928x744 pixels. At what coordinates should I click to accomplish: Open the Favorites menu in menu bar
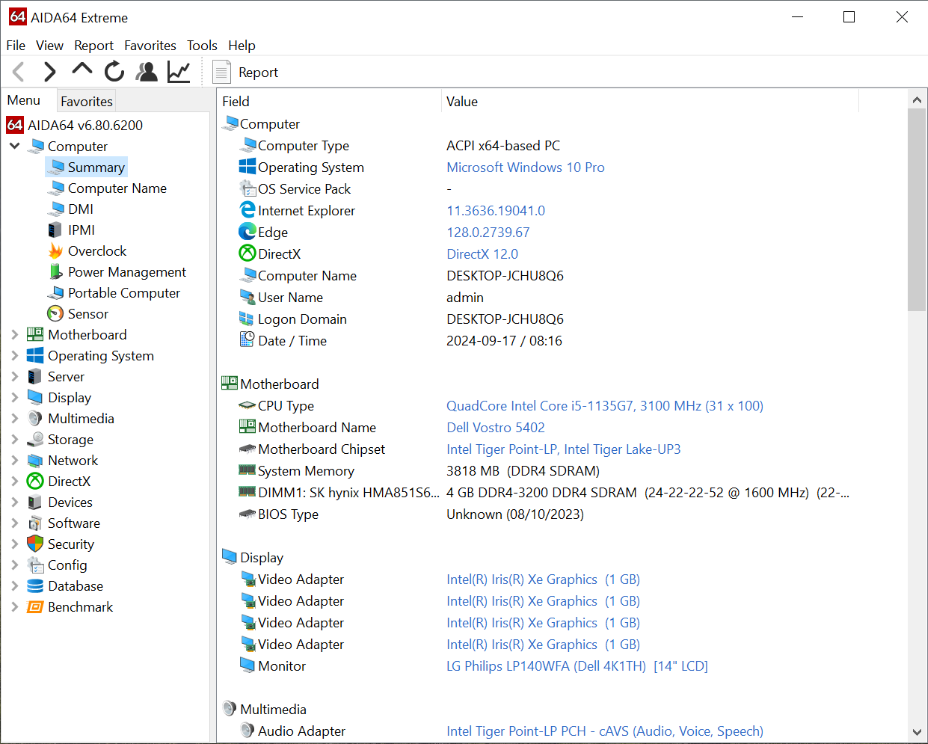150,45
